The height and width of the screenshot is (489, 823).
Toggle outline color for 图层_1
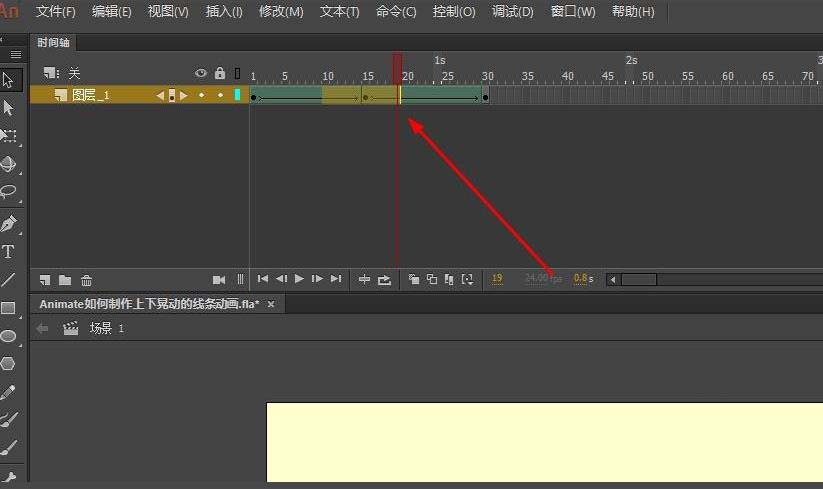pos(237,95)
